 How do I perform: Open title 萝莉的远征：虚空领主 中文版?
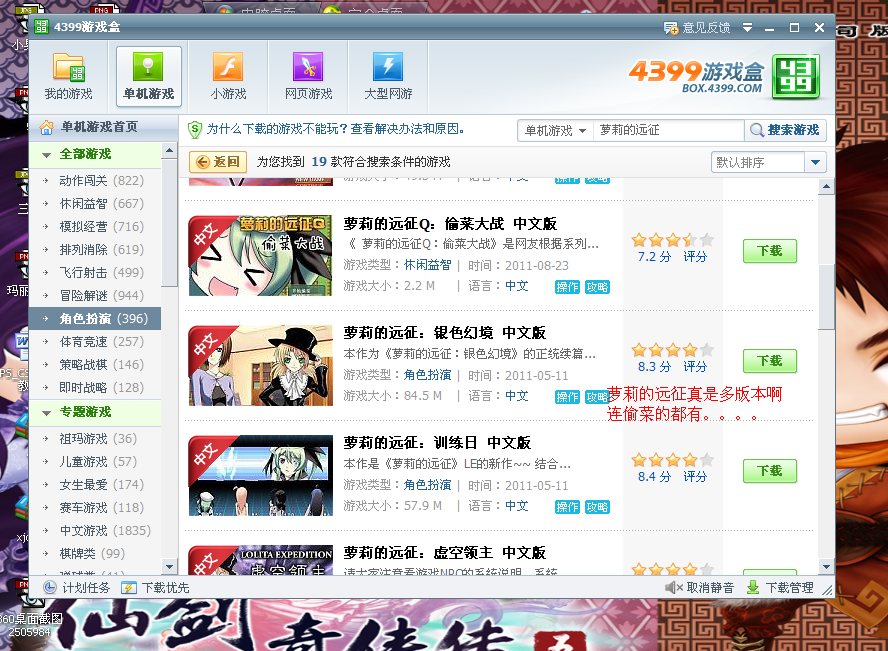click(445, 553)
